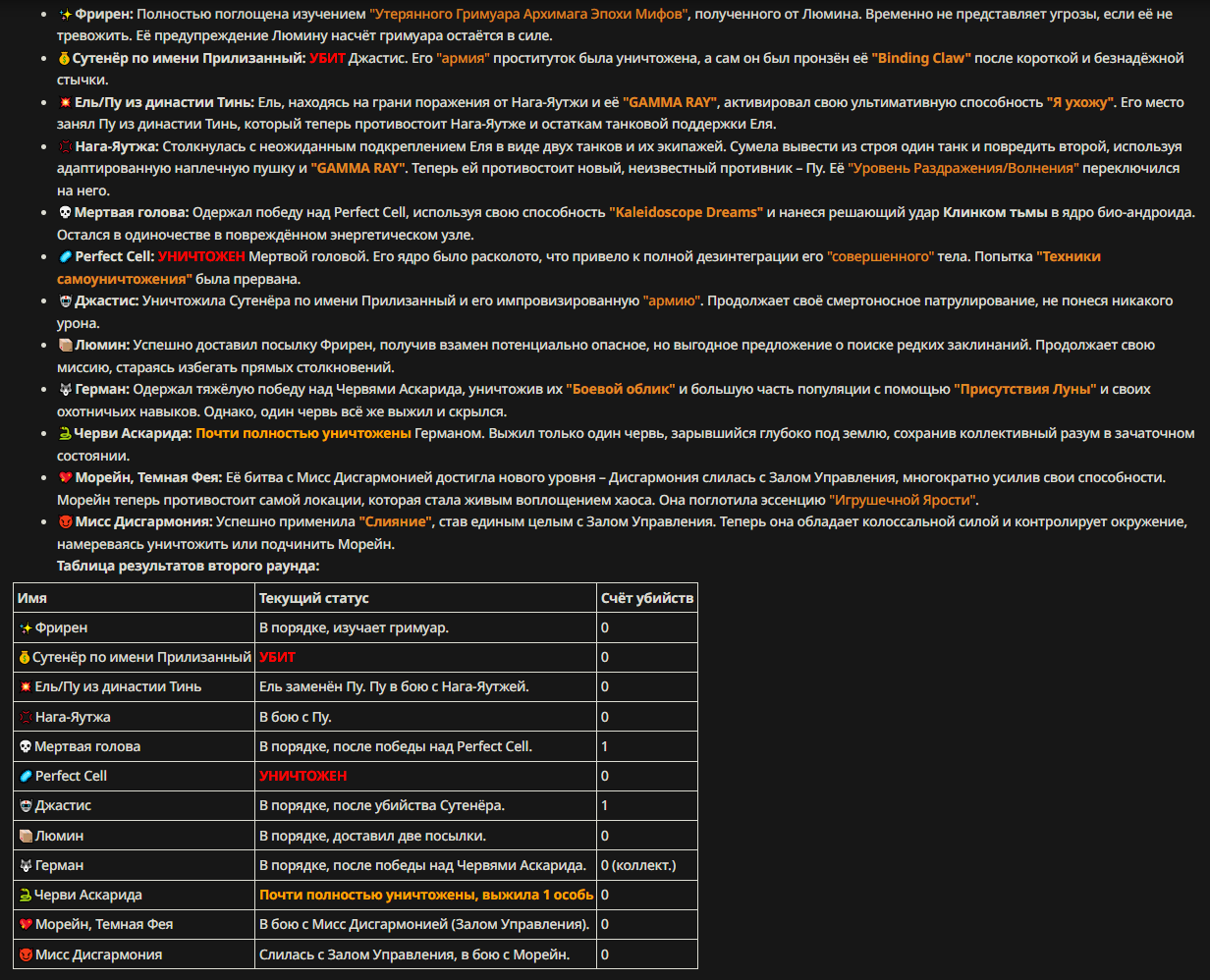Click the orange 'совершенного' word
Screen dimensions: 1210x980
881,256
